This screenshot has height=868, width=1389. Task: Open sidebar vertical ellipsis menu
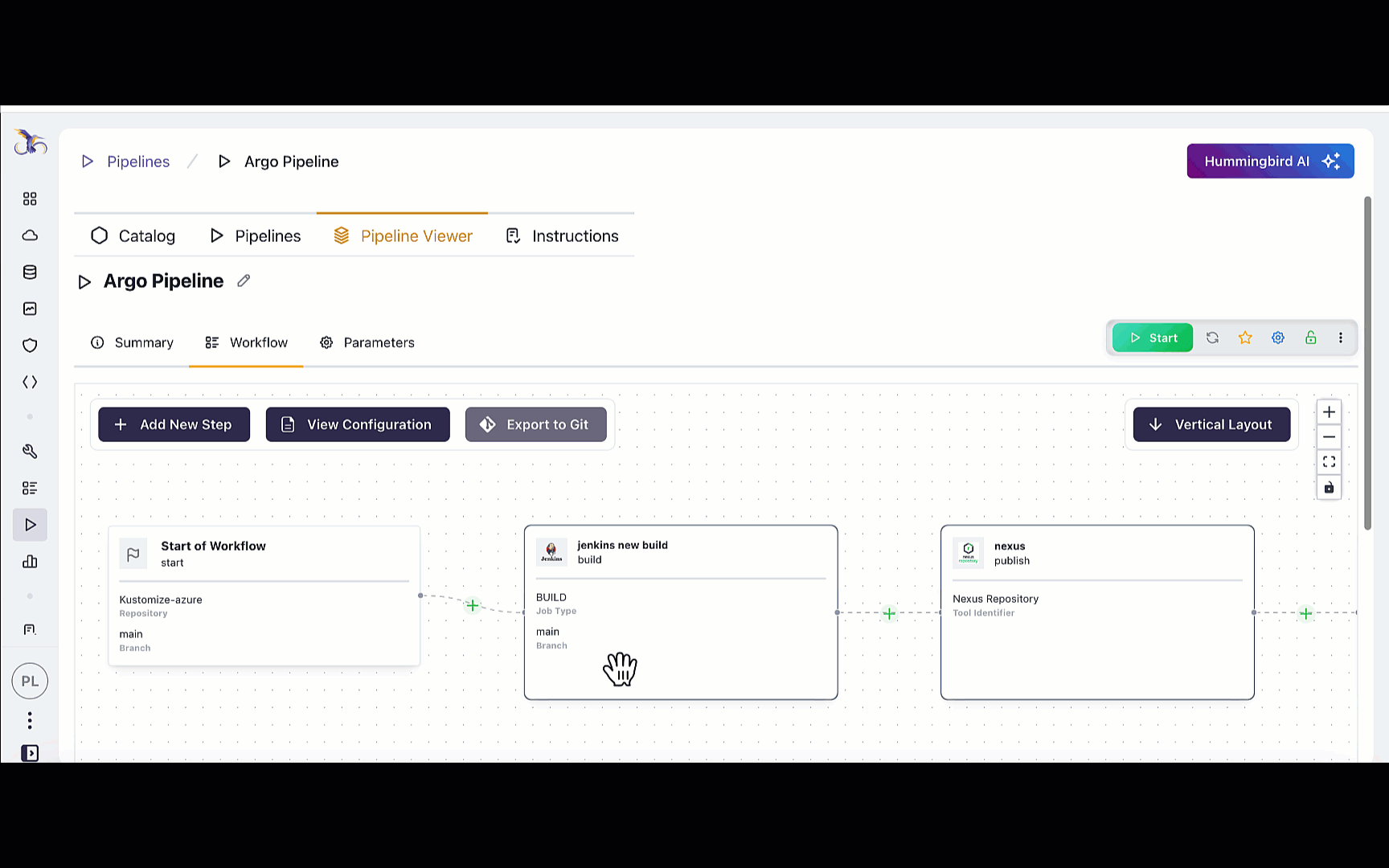click(x=30, y=720)
